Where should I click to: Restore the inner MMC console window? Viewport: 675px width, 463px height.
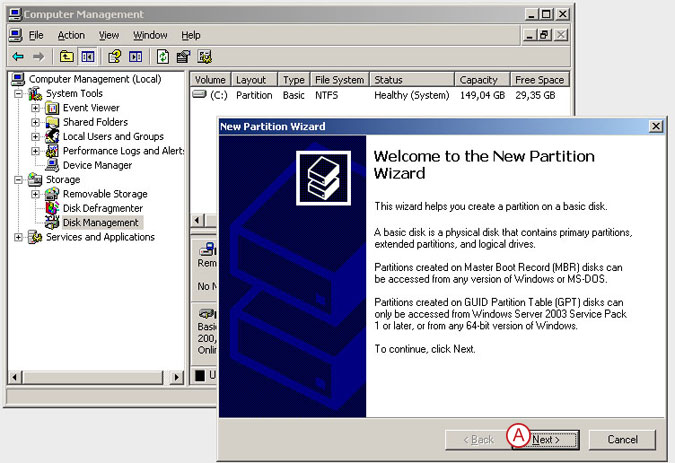tap(545, 35)
